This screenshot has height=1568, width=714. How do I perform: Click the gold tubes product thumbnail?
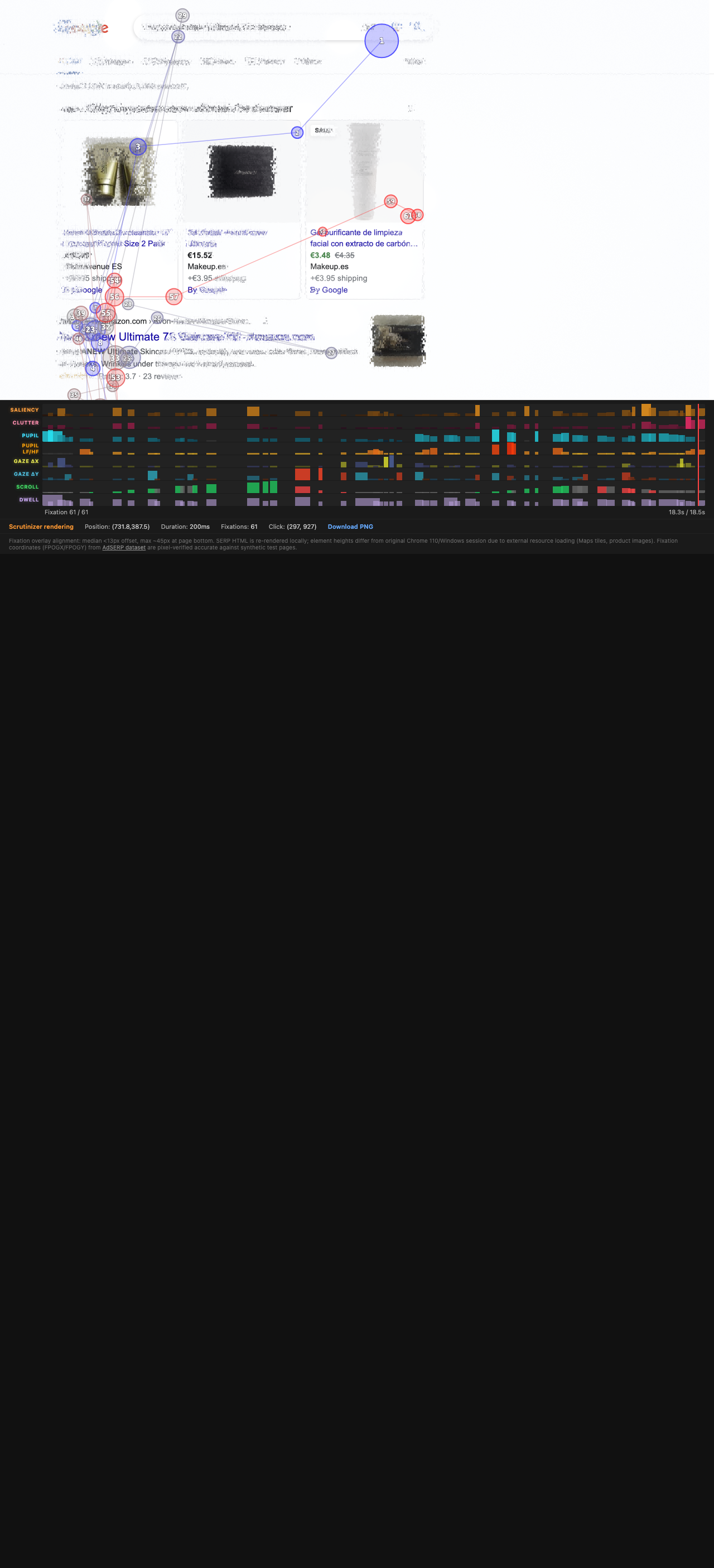pyautogui.click(x=118, y=171)
